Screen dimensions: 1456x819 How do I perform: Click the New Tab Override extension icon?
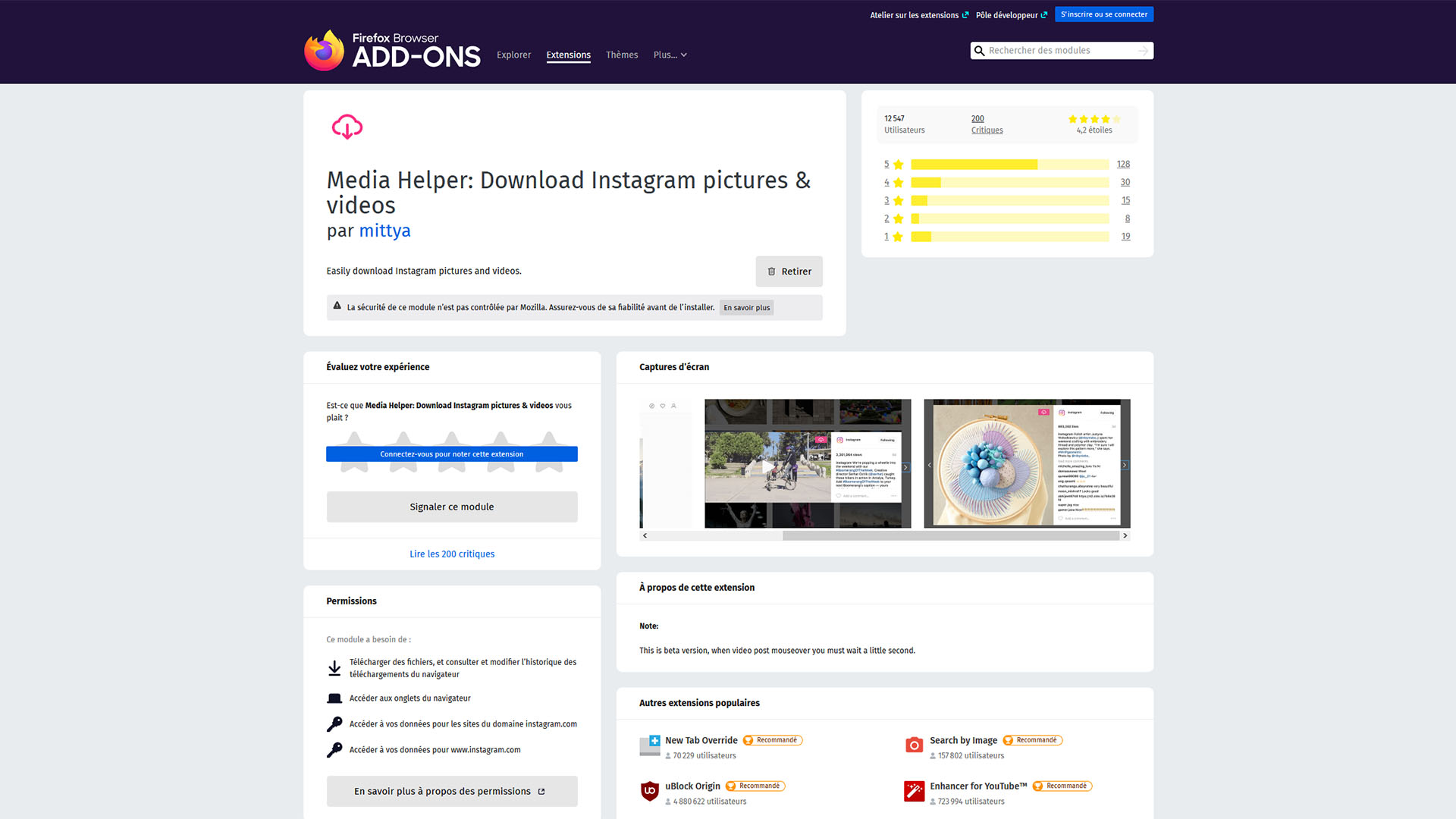tap(650, 746)
